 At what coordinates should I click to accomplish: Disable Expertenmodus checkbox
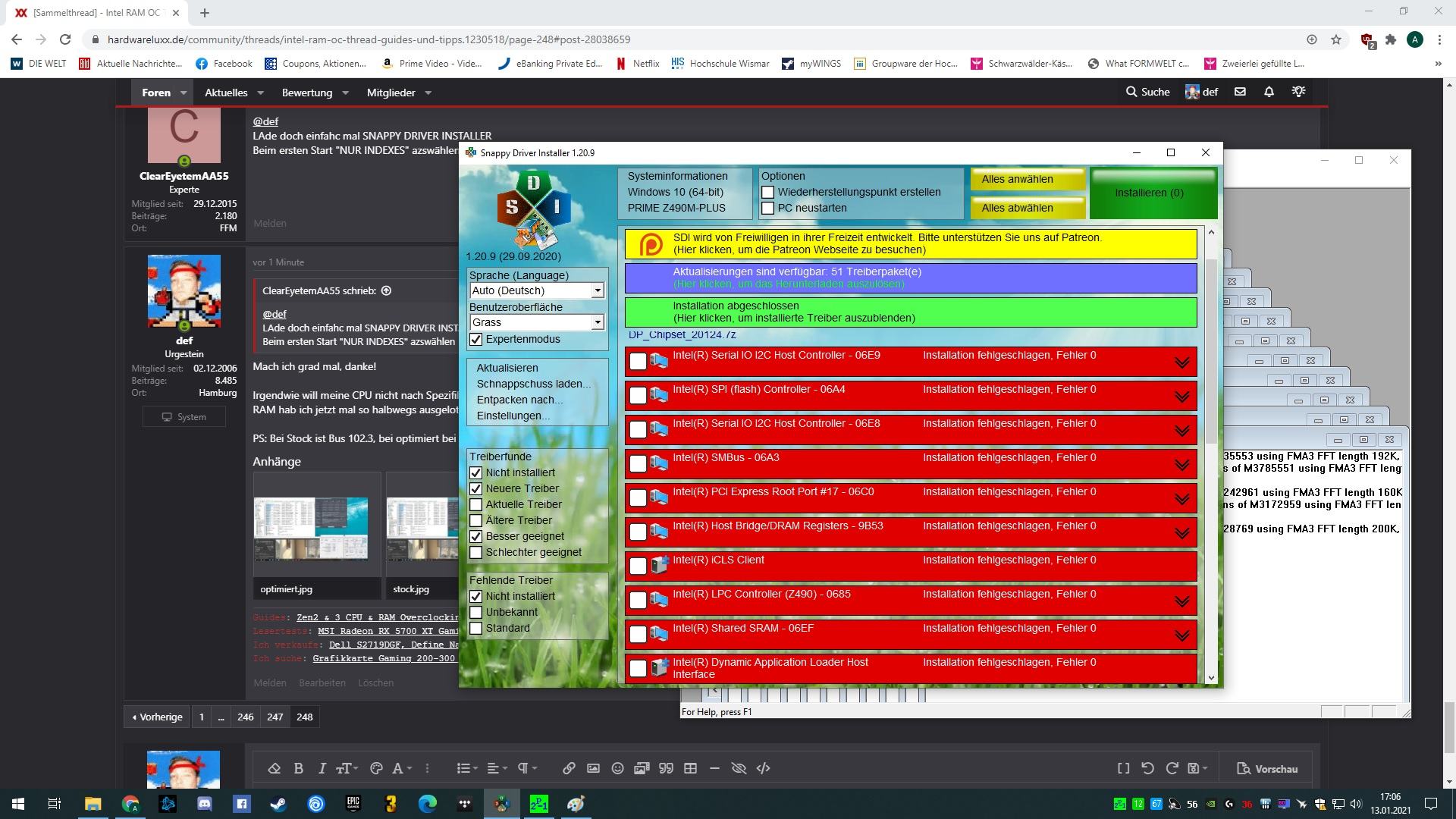pos(475,339)
